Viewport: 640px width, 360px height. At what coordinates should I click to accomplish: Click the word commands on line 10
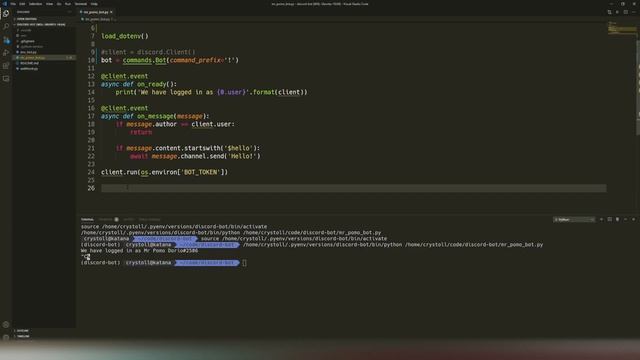(137, 60)
